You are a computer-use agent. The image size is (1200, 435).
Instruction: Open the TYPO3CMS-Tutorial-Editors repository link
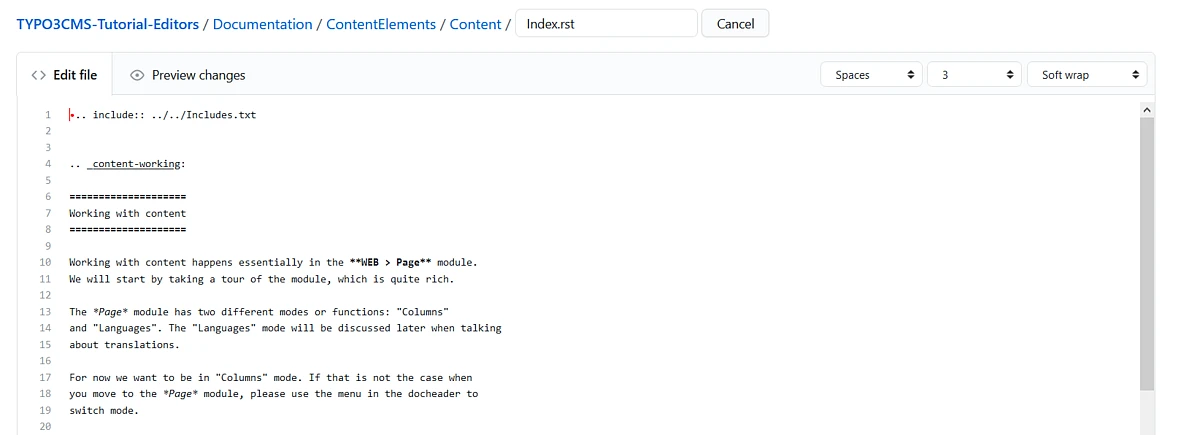(x=107, y=24)
